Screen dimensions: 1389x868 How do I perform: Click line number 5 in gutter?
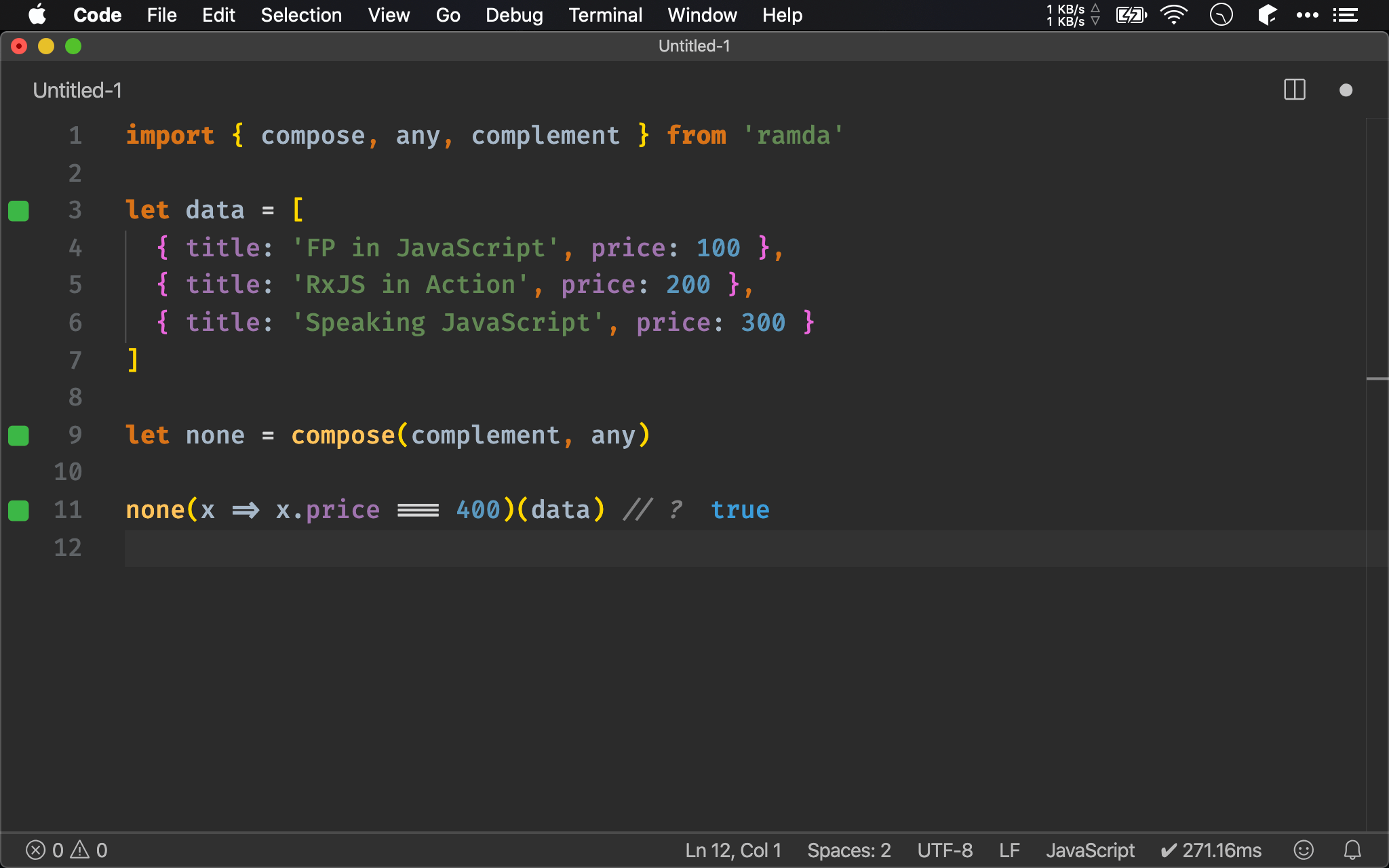(75, 285)
